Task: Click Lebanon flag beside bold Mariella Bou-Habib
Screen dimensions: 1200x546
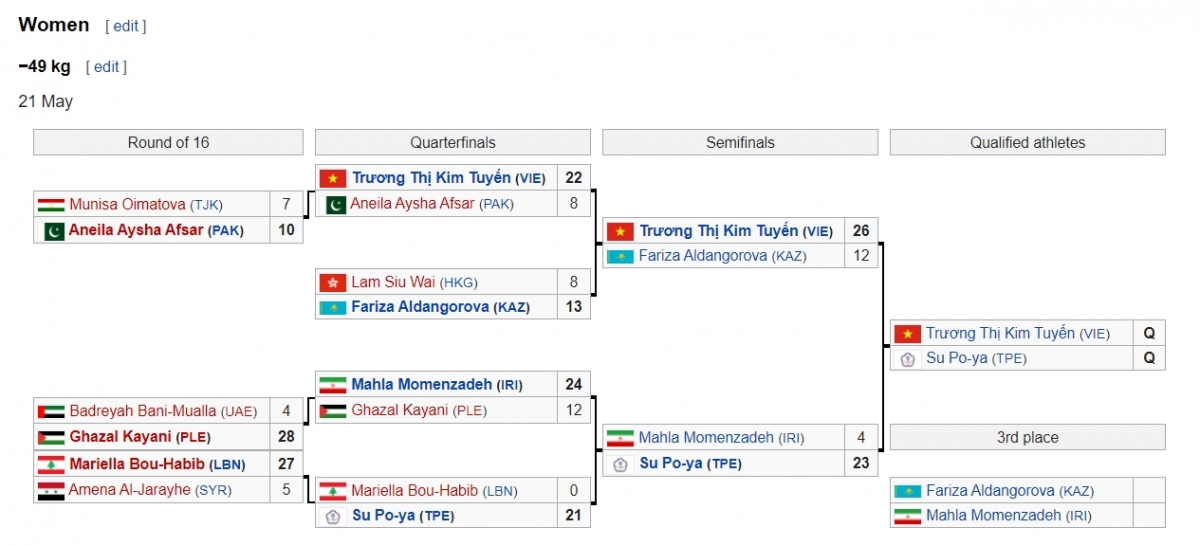Action: coord(50,464)
